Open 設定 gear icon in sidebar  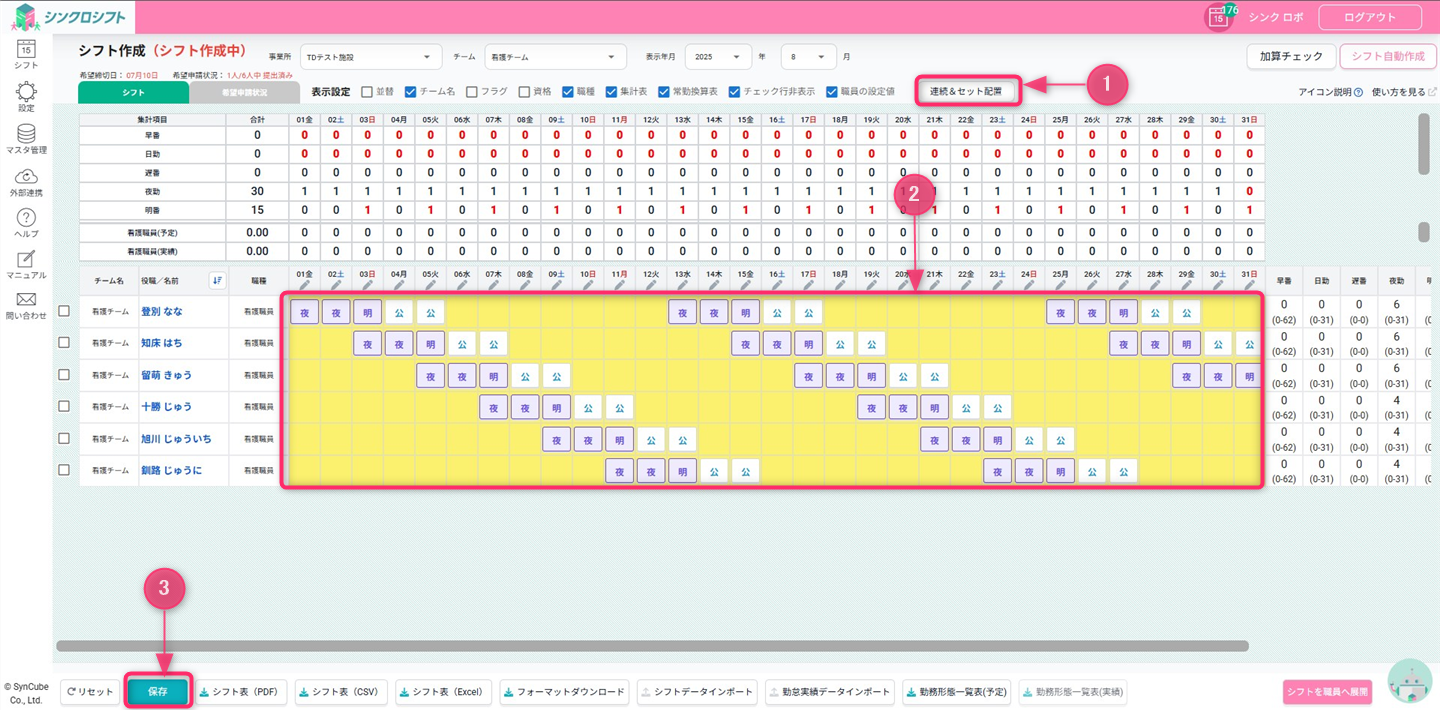click(x=26, y=94)
